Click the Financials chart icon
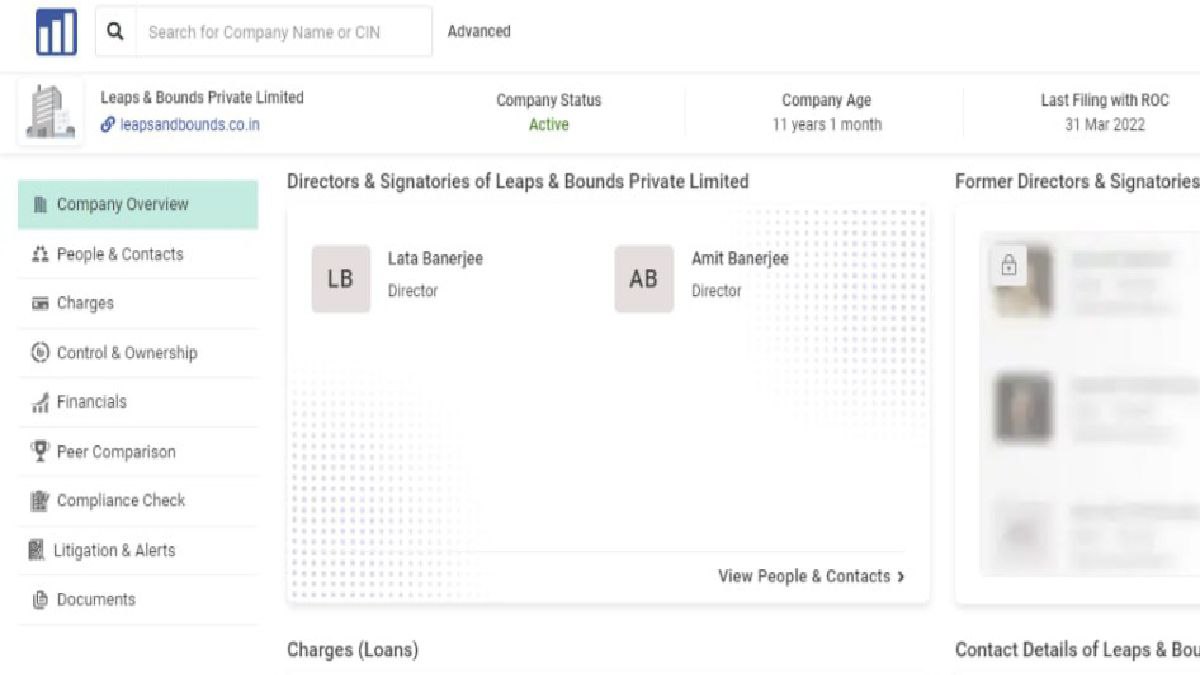1200x675 pixels. click(40, 403)
